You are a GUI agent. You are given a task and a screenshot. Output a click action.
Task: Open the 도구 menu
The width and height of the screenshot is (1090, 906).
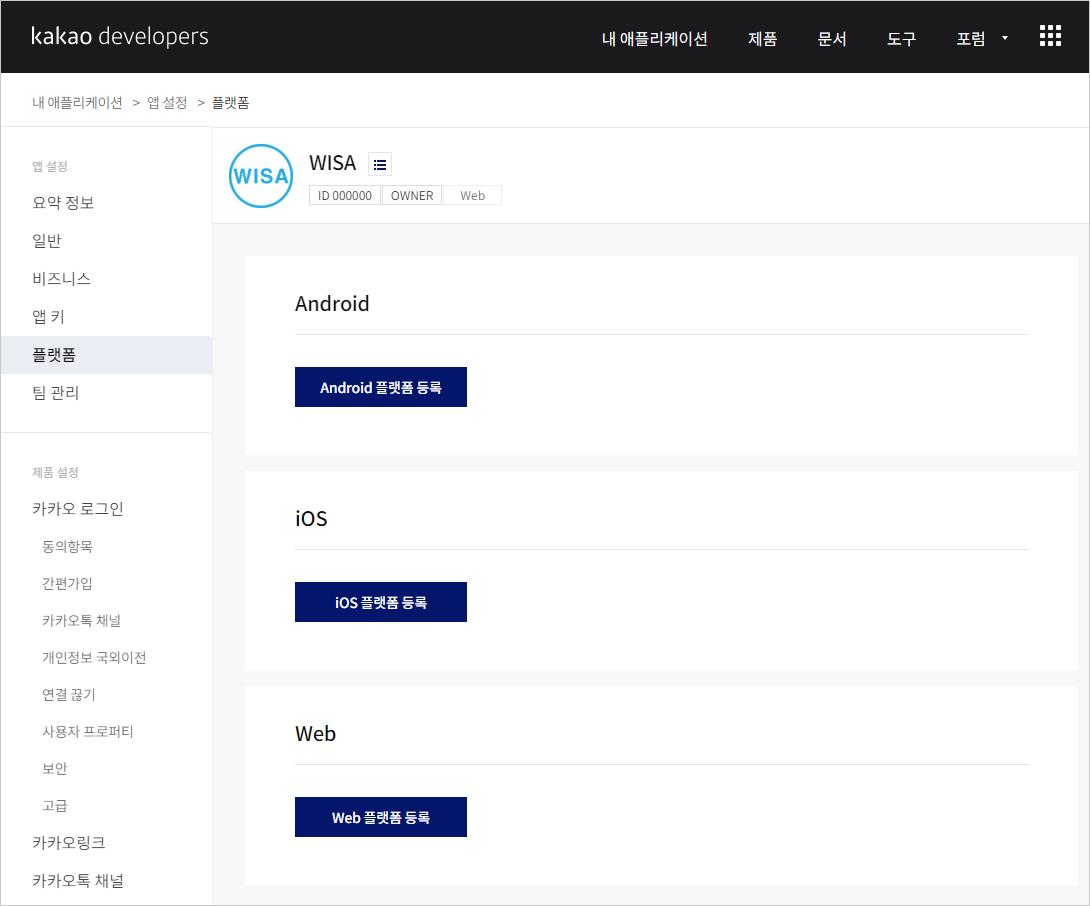pyautogui.click(x=901, y=39)
